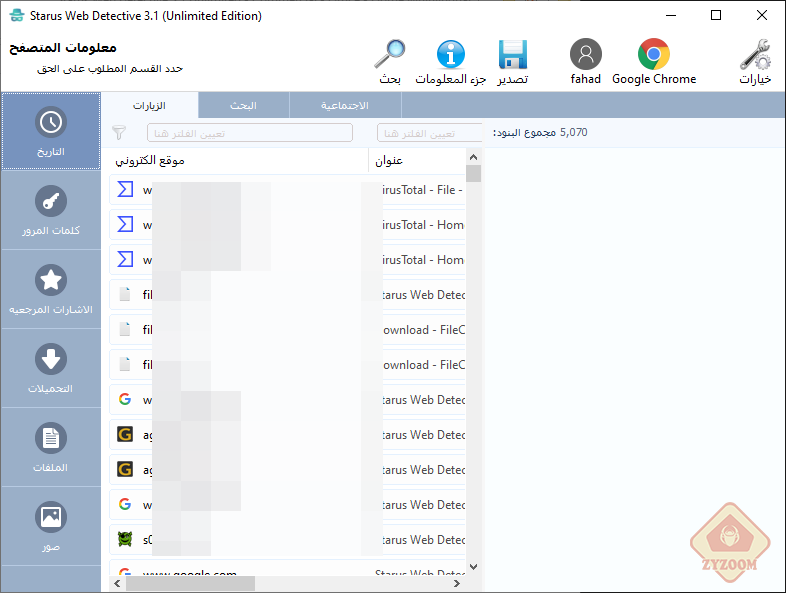Select the first 'ownload - FileC' row title
The height and width of the screenshot is (593, 786).
point(424,330)
